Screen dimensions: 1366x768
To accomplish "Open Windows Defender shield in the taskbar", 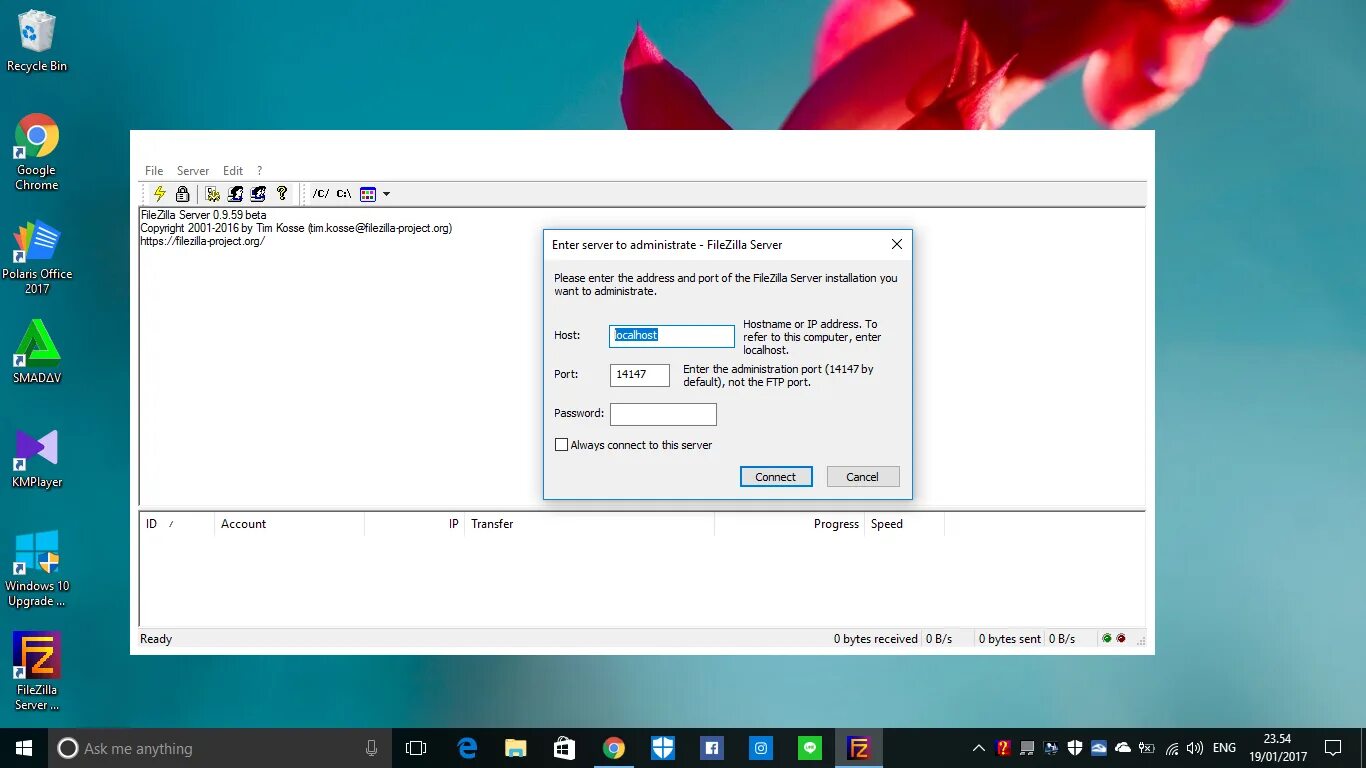I will pyautogui.click(x=663, y=748).
